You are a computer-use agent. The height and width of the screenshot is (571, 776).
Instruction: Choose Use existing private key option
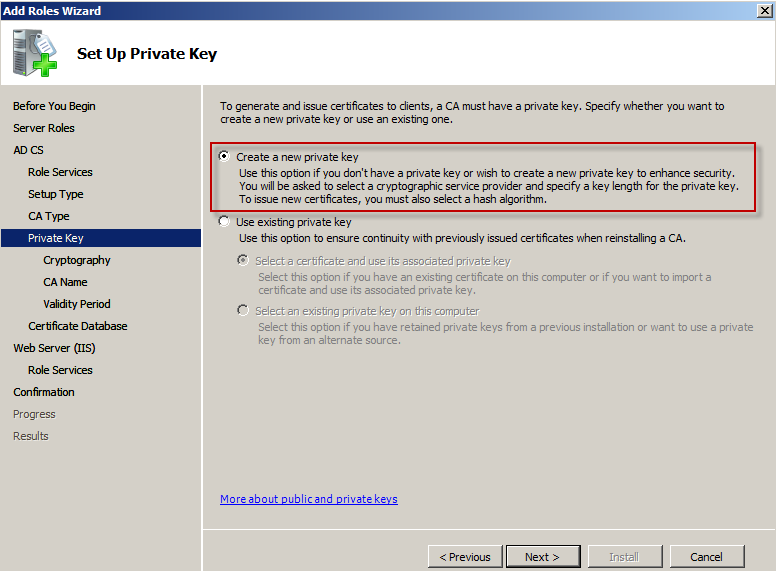click(x=224, y=222)
